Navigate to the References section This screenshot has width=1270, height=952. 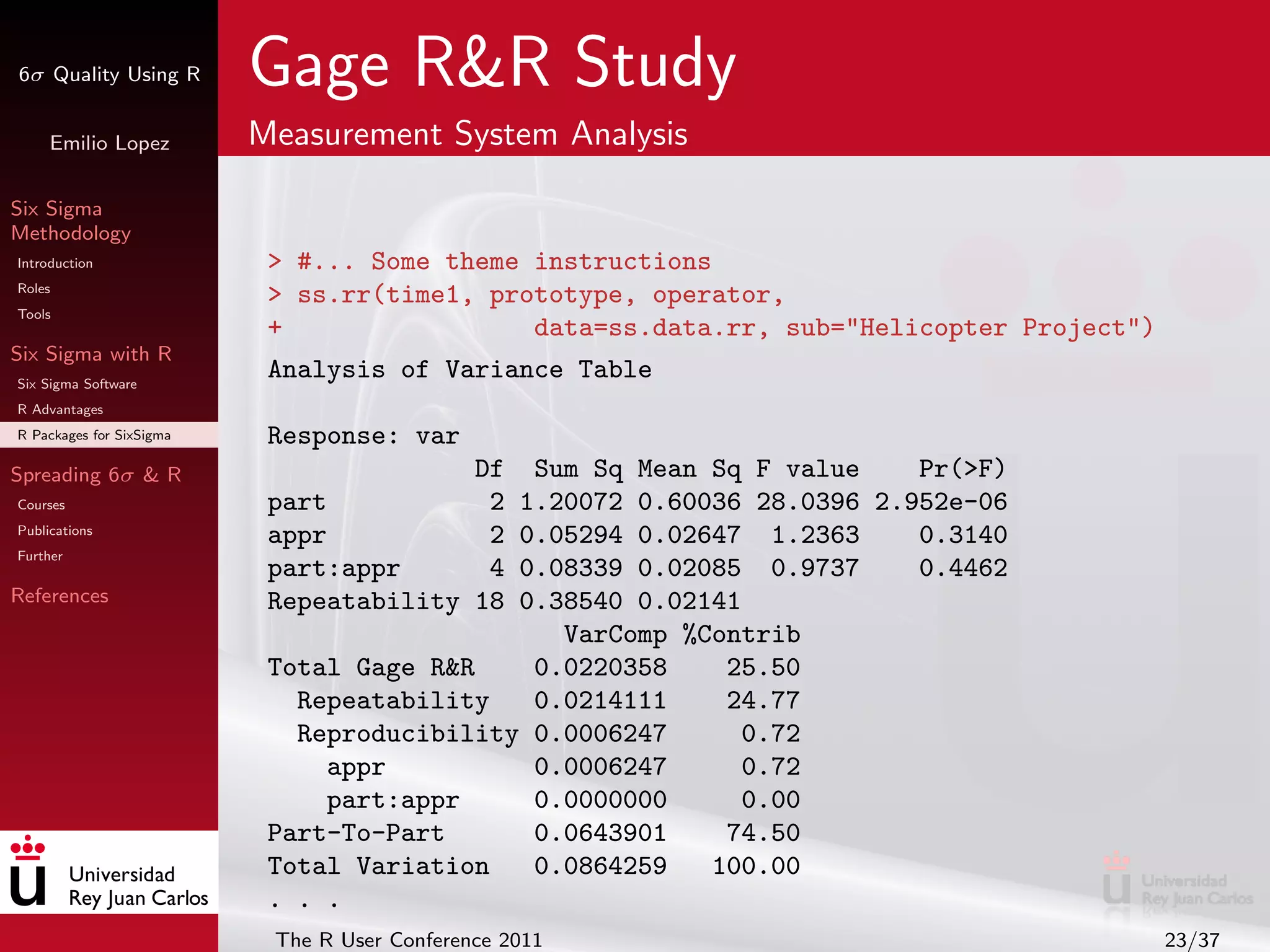click(60, 596)
